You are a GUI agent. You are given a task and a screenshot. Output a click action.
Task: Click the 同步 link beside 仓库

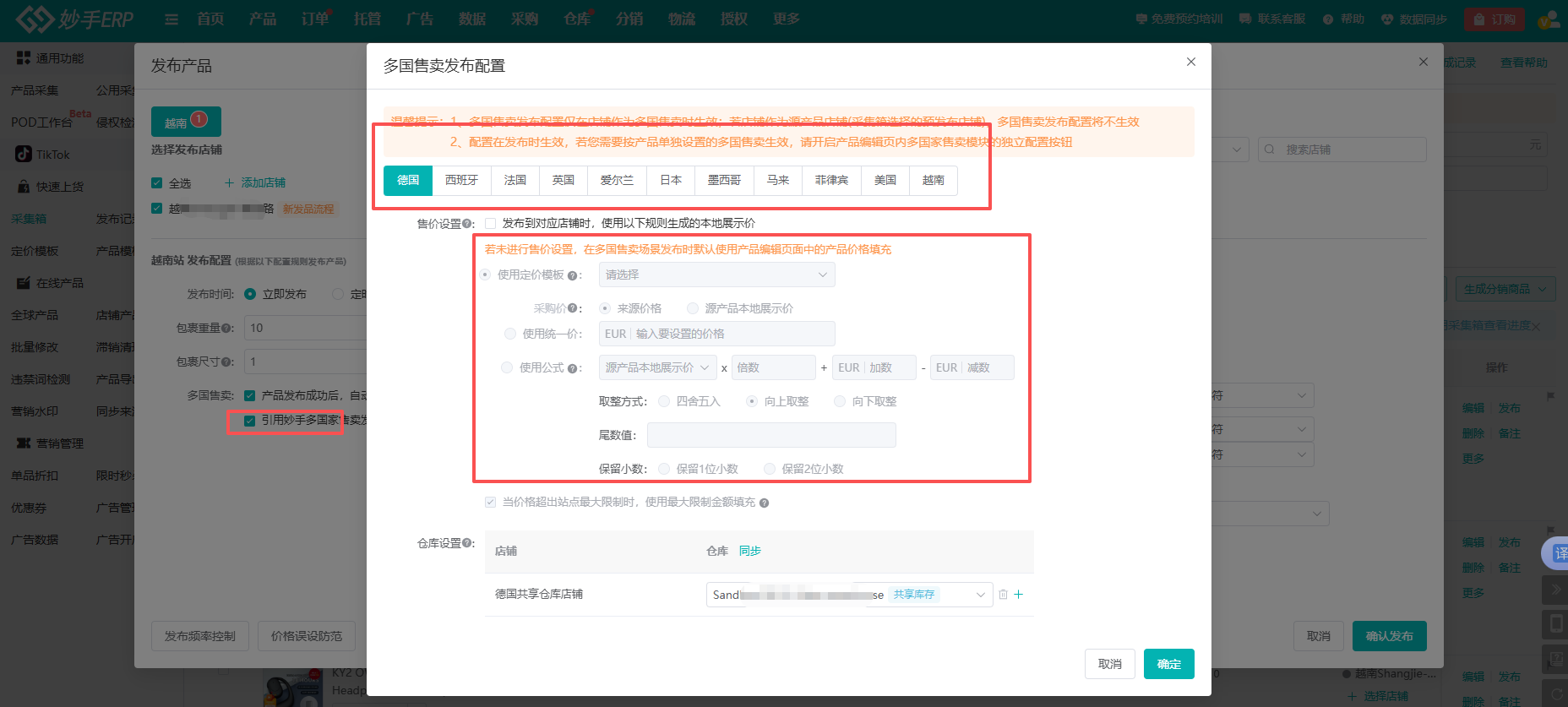pos(749,551)
